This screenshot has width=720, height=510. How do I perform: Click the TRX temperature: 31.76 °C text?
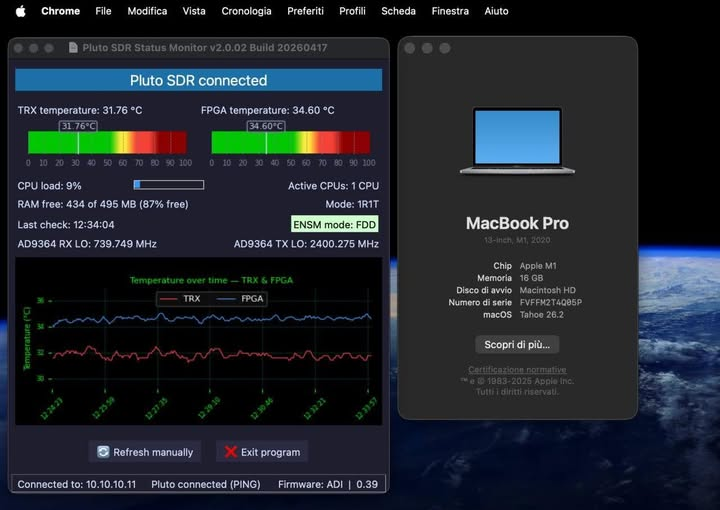point(80,110)
